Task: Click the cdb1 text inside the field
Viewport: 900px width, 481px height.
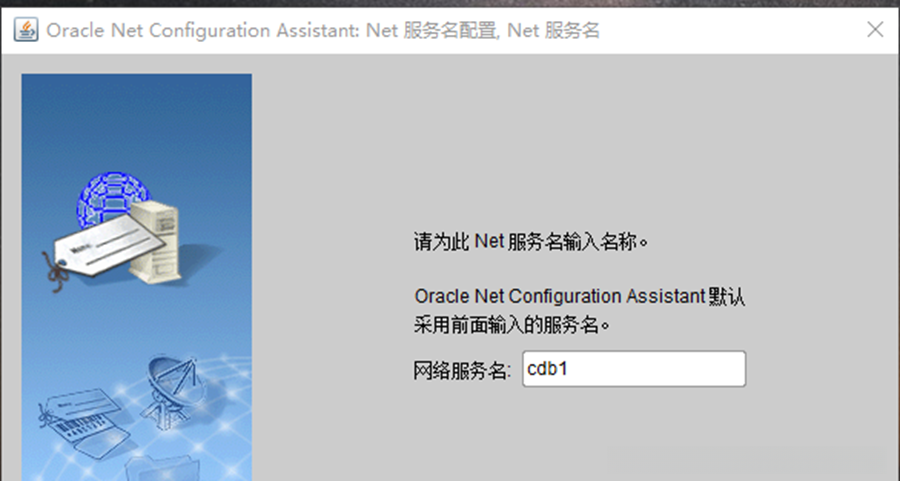Action: (548, 369)
